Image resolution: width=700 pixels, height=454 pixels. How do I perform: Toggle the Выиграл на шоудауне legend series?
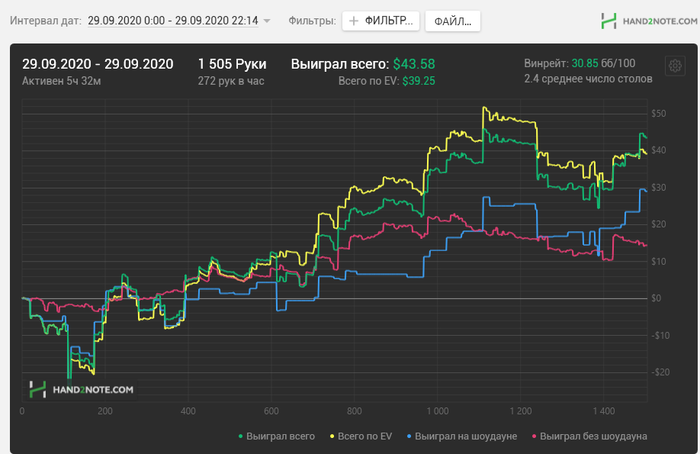(462, 436)
